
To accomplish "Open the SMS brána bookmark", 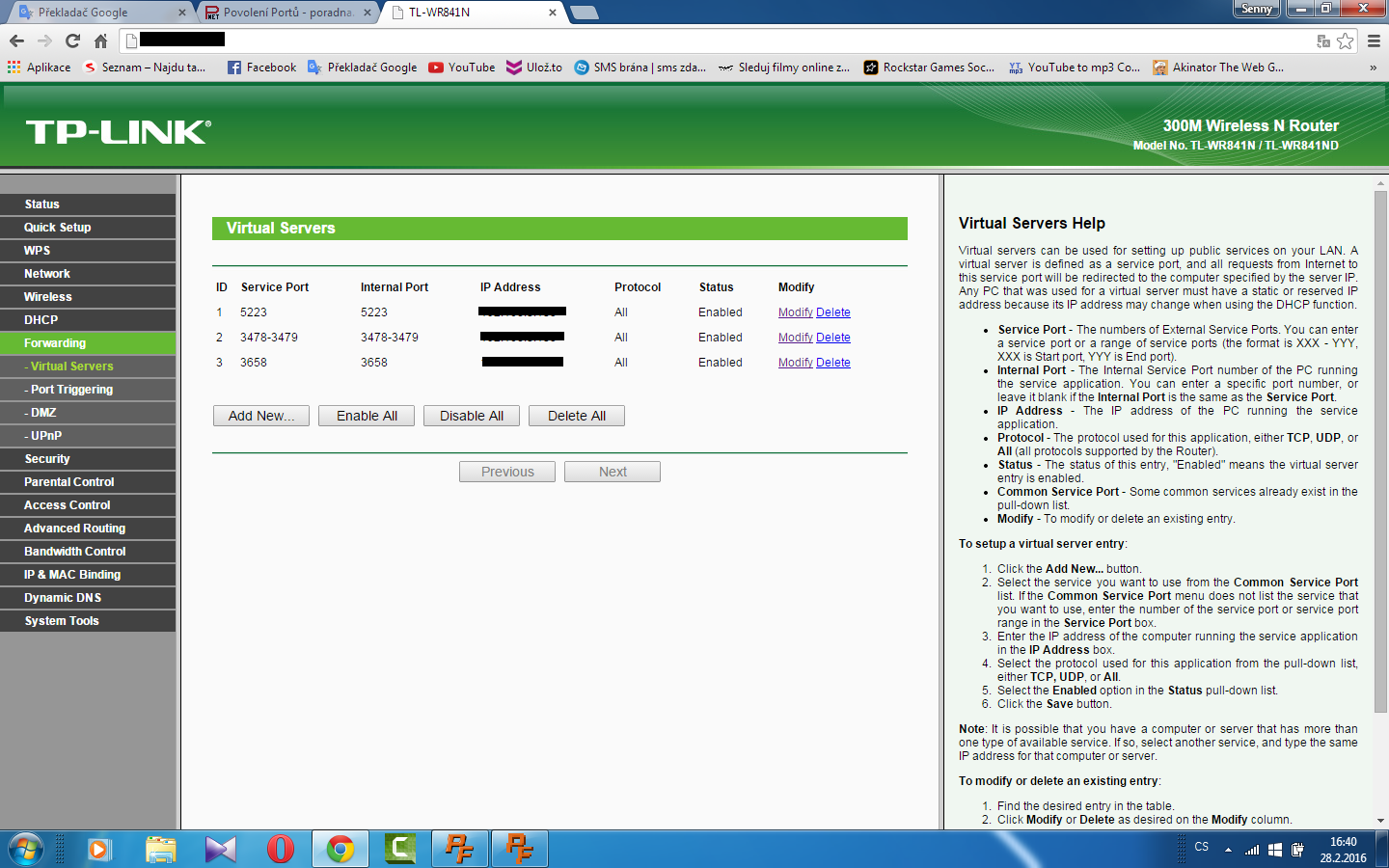I will [640, 68].
